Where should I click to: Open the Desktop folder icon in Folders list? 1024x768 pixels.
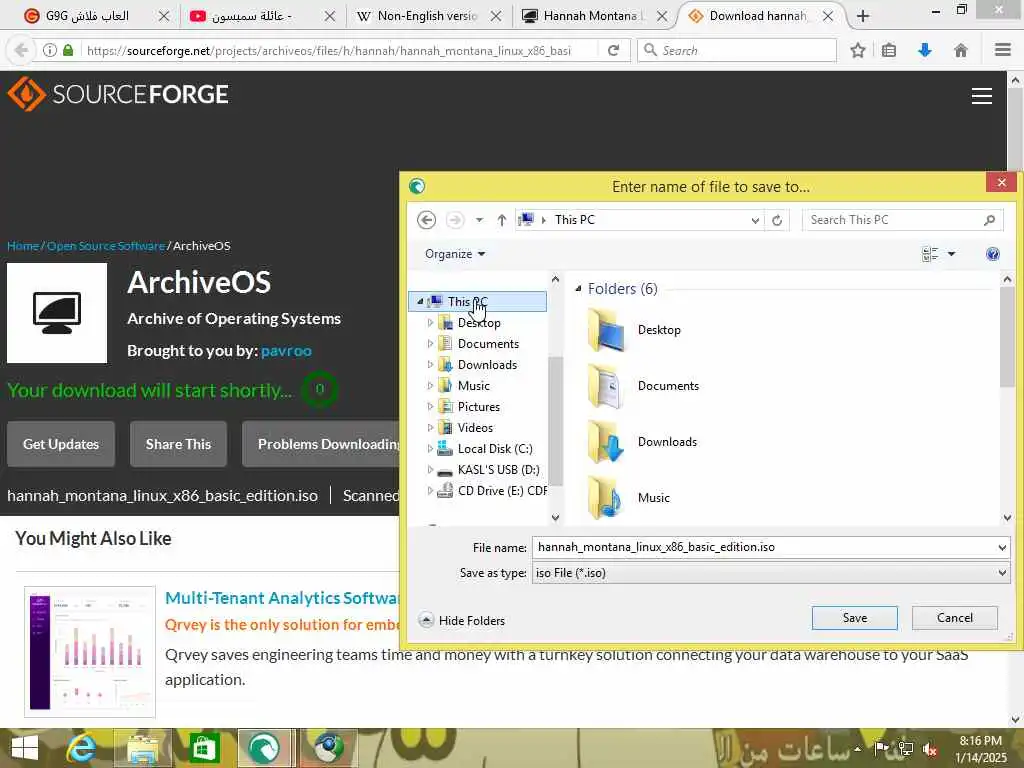click(x=607, y=330)
